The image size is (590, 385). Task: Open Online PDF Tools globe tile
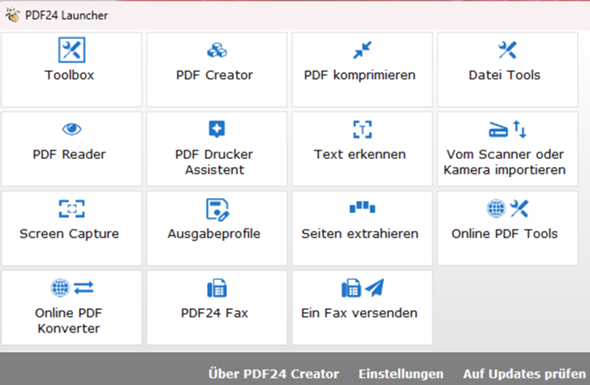pos(507,228)
